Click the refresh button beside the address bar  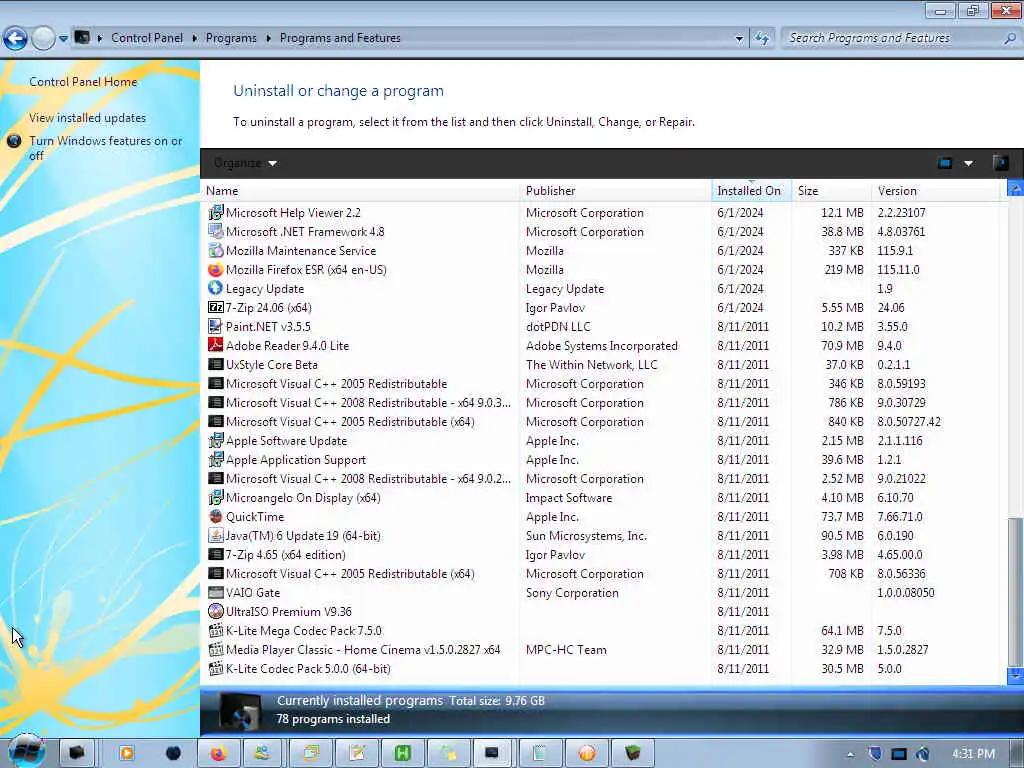coord(761,38)
